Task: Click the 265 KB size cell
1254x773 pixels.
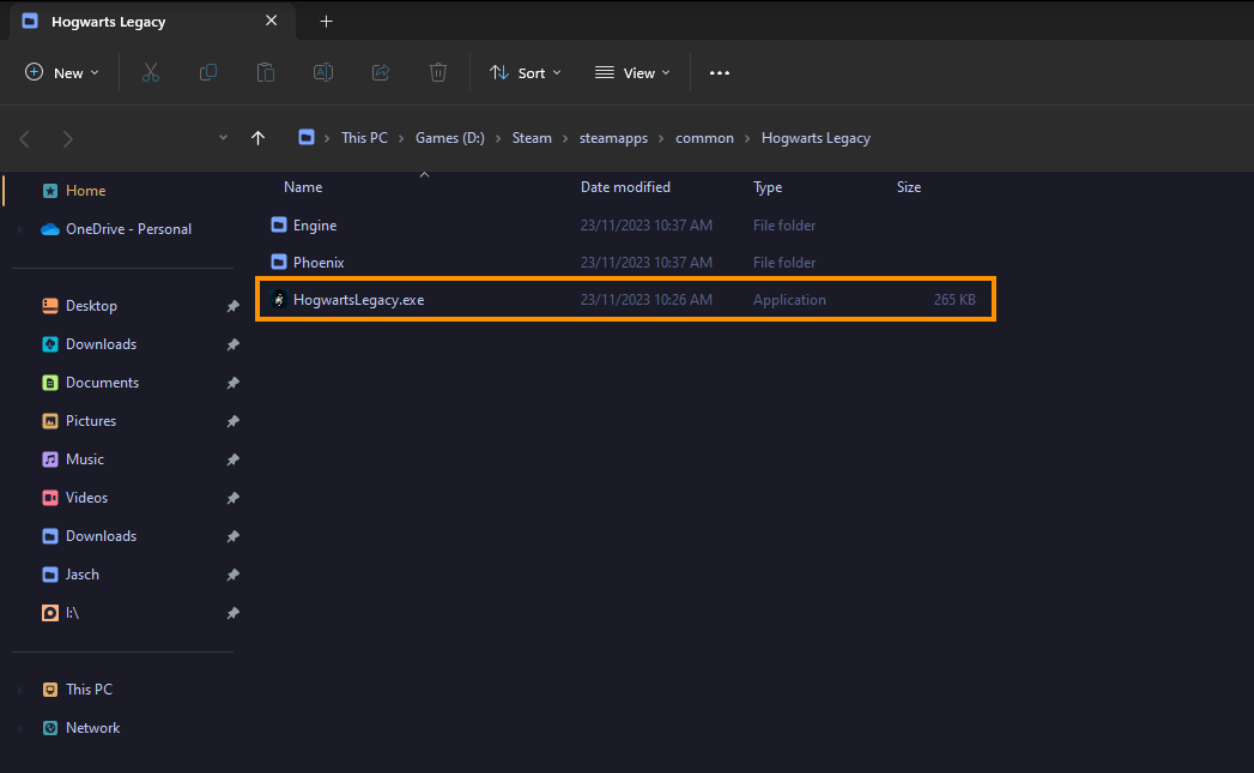Action: [955, 299]
